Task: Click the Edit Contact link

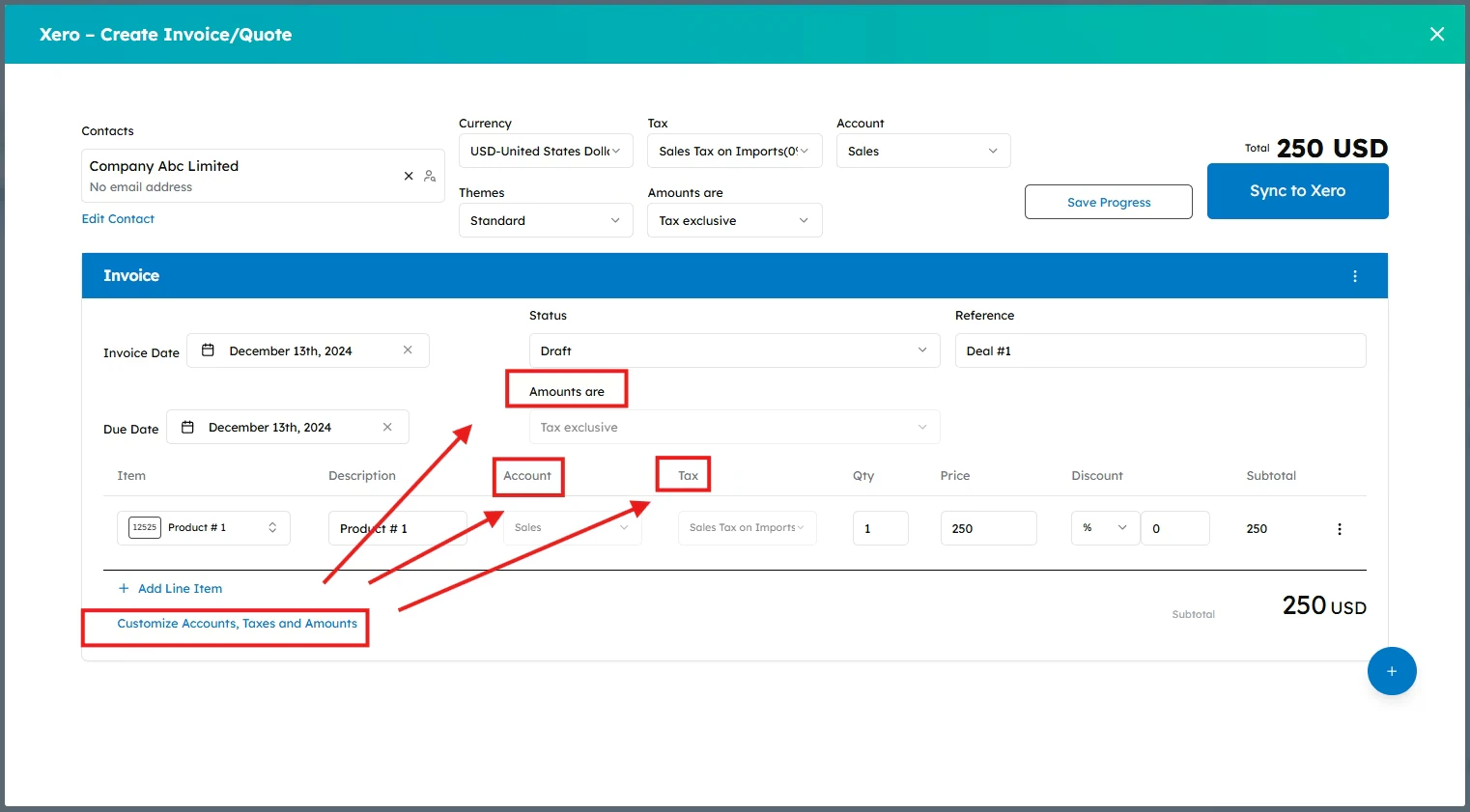Action: click(118, 219)
